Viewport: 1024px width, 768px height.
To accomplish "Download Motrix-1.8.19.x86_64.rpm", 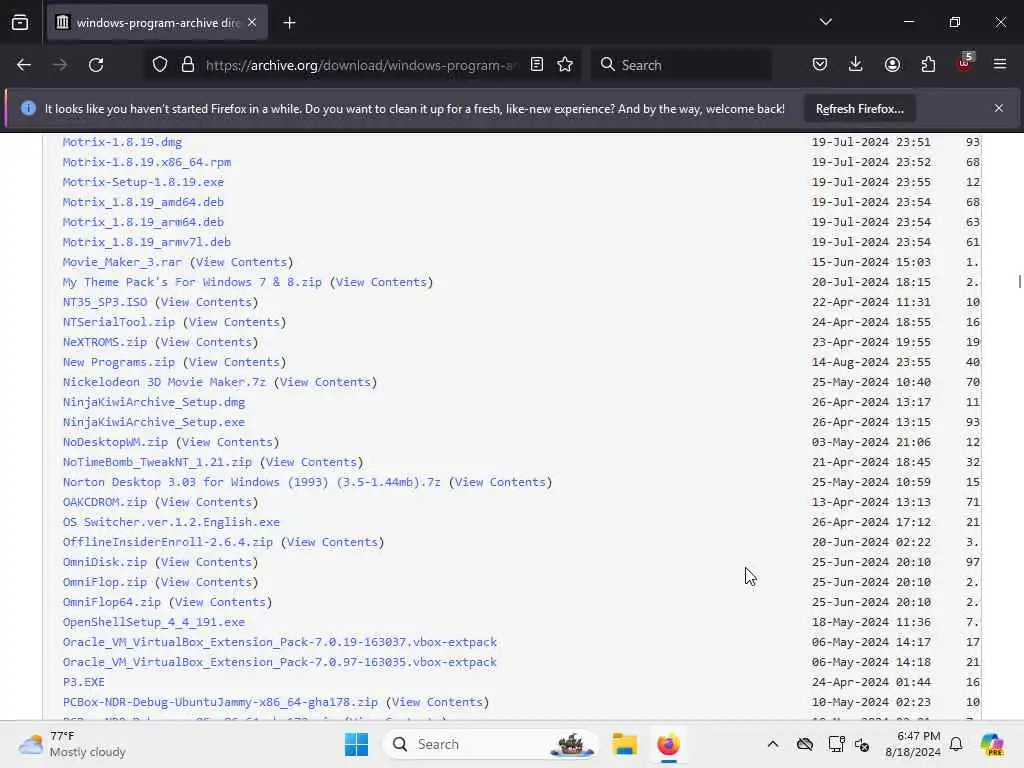I will tap(147, 163).
